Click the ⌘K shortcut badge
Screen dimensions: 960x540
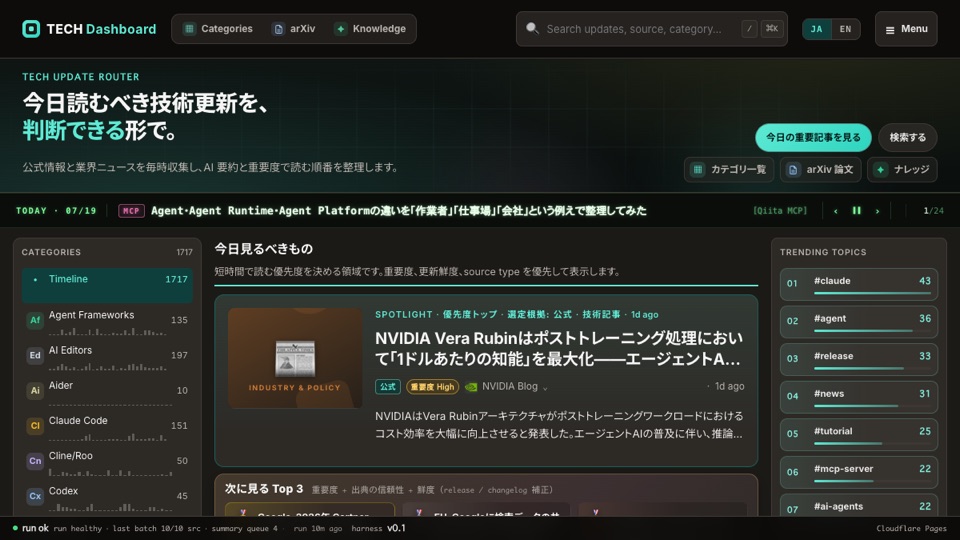click(772, 29)
